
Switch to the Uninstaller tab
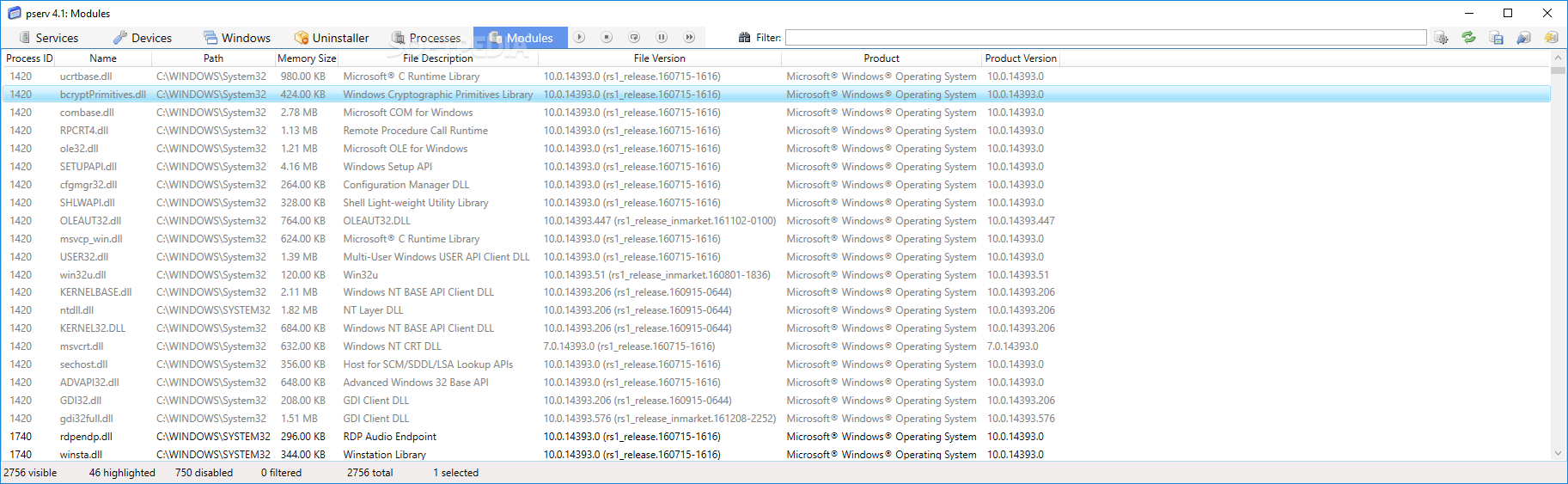pyautogui.click(x=332, y=38)
